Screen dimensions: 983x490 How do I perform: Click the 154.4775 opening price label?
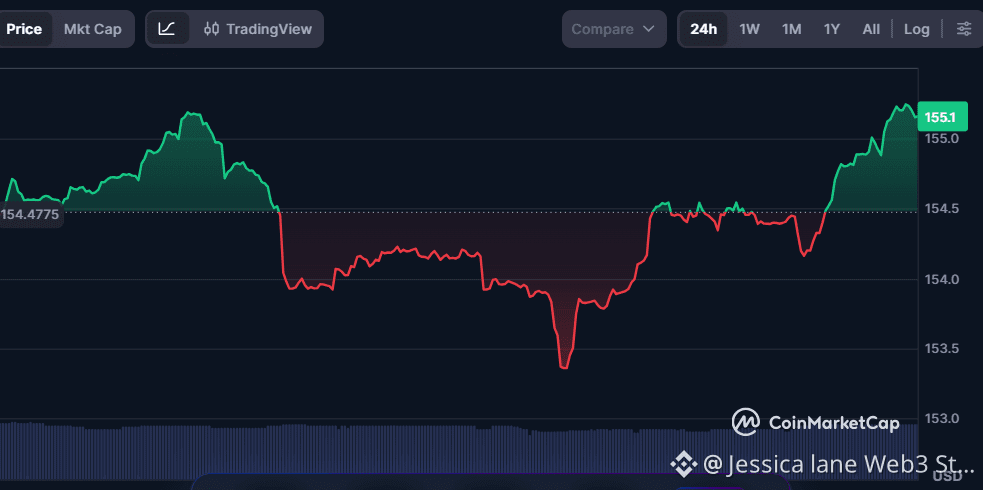tap(30, 215)
